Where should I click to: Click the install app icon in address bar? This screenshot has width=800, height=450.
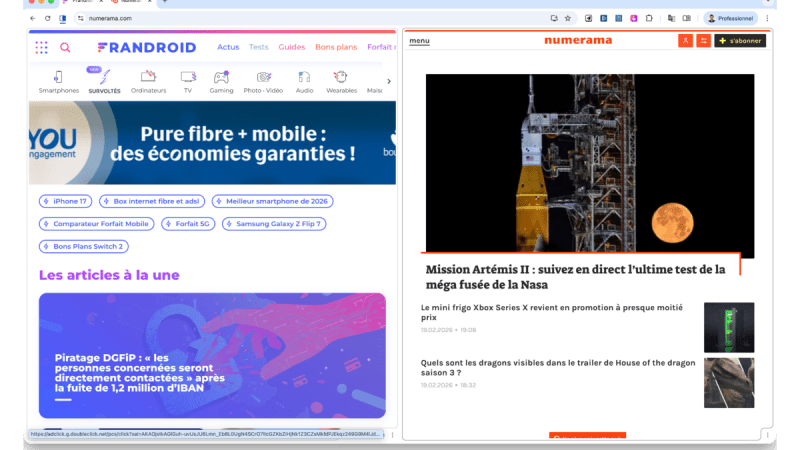point(554,18)
